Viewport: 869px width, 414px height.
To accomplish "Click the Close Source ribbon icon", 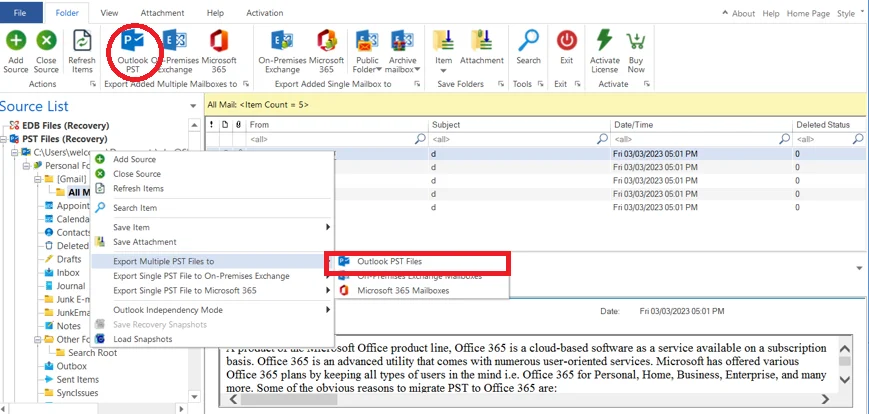I will [46, 40].
